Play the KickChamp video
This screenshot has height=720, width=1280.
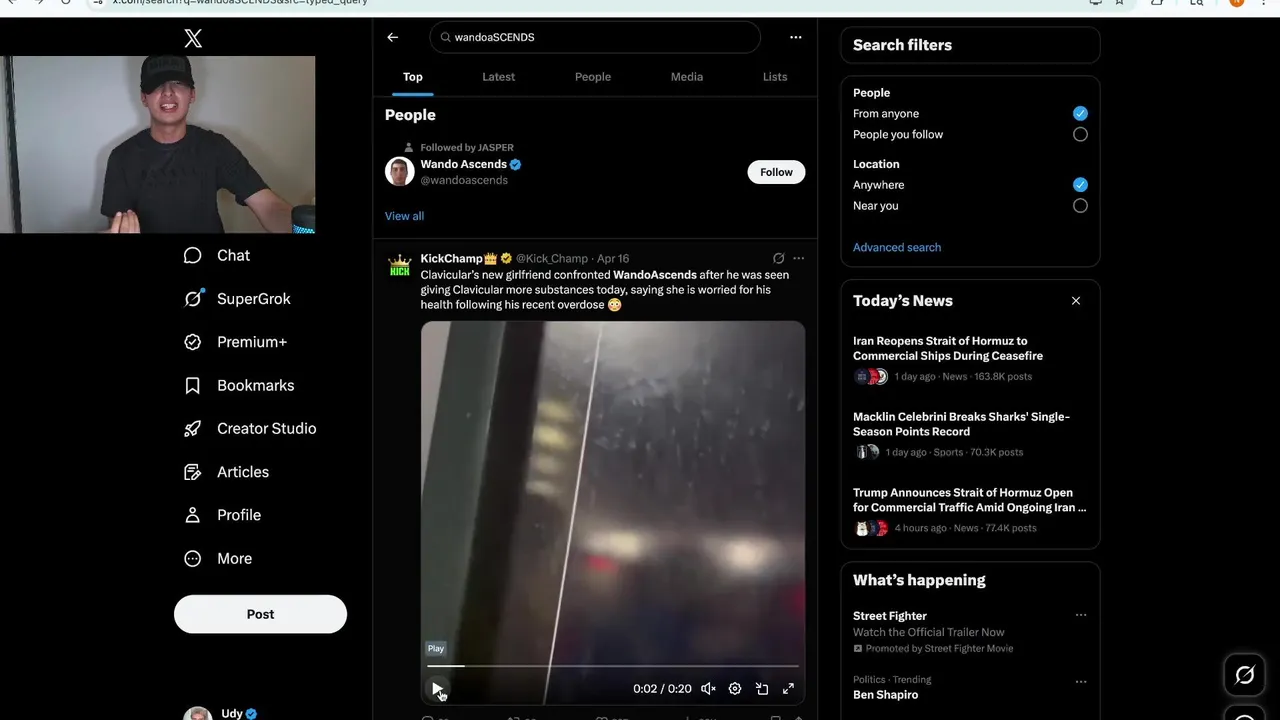click(x=437, y=688)
